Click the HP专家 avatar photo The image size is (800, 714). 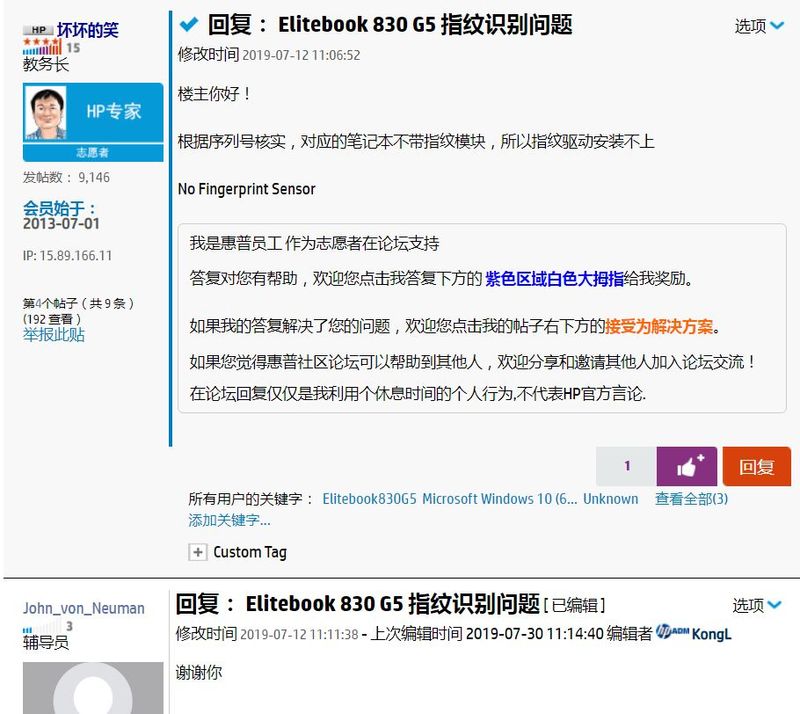click(46, 112)
